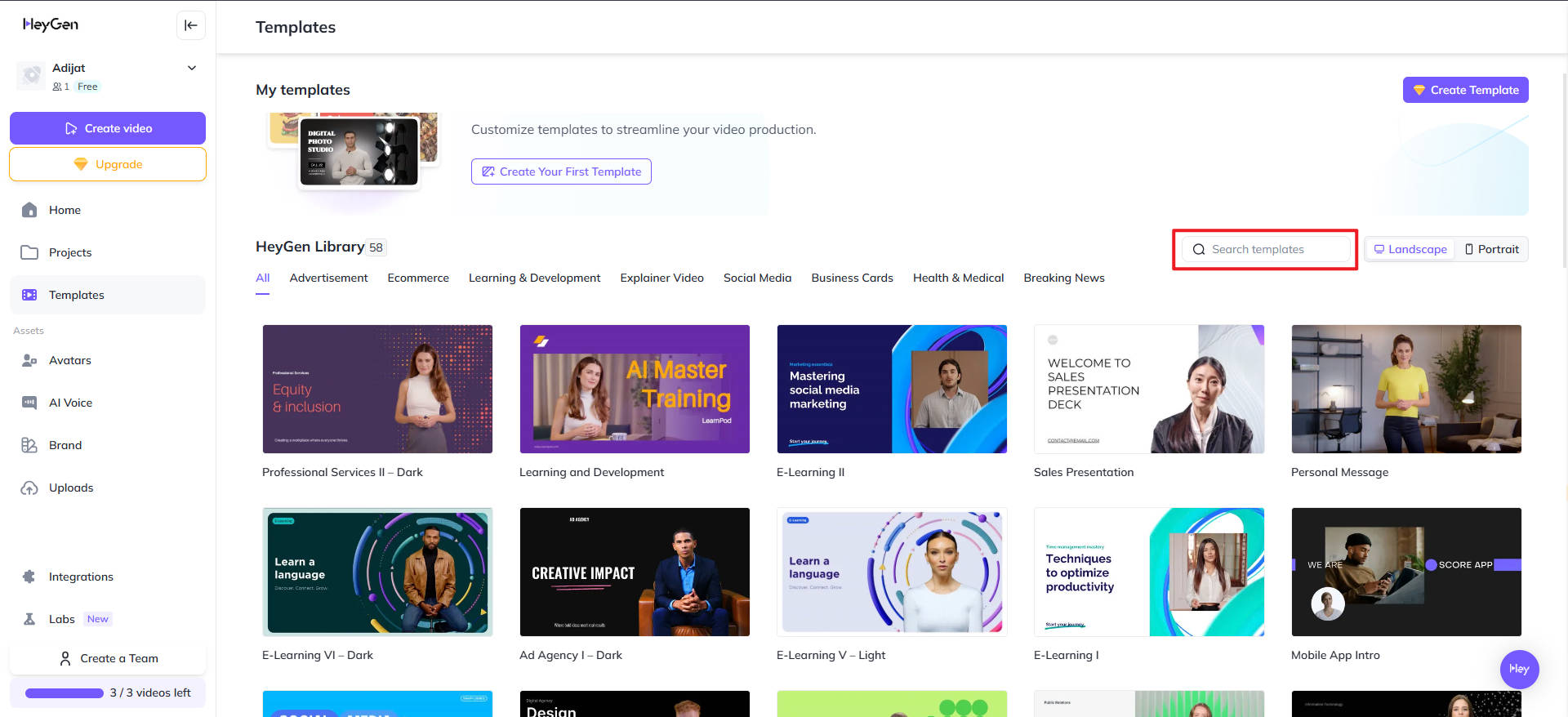Open the E-Learning V – Light thumbnail
Image resolution: width=1568 pixels, height=717 pixels.
(x=892, y=572)
